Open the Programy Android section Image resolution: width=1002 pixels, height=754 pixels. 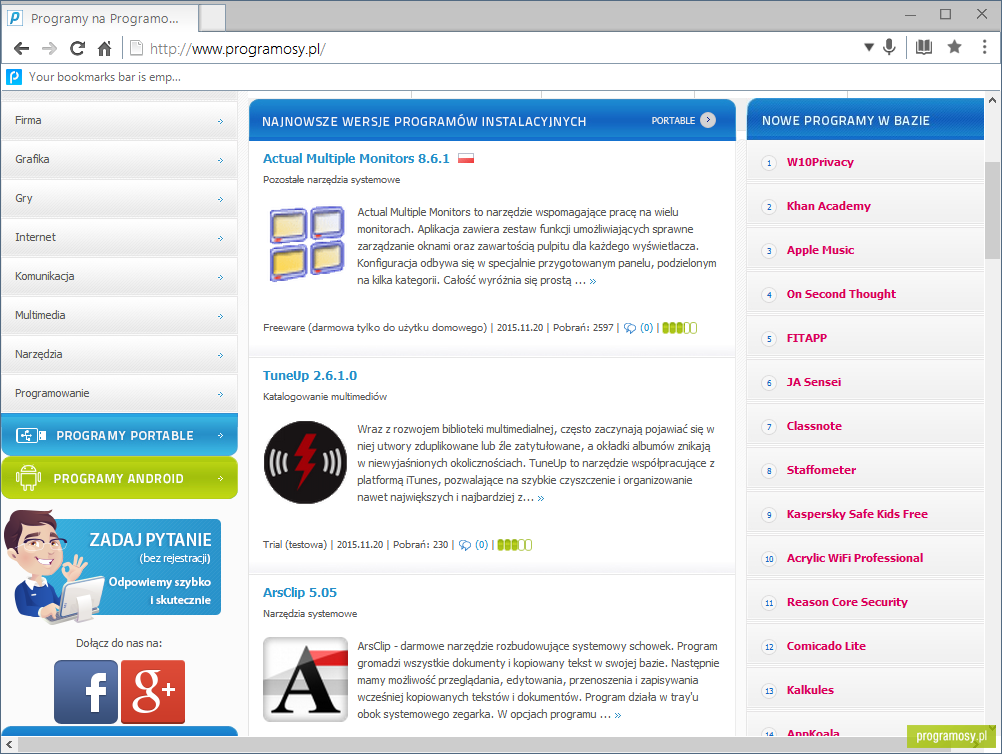point(119,478)
